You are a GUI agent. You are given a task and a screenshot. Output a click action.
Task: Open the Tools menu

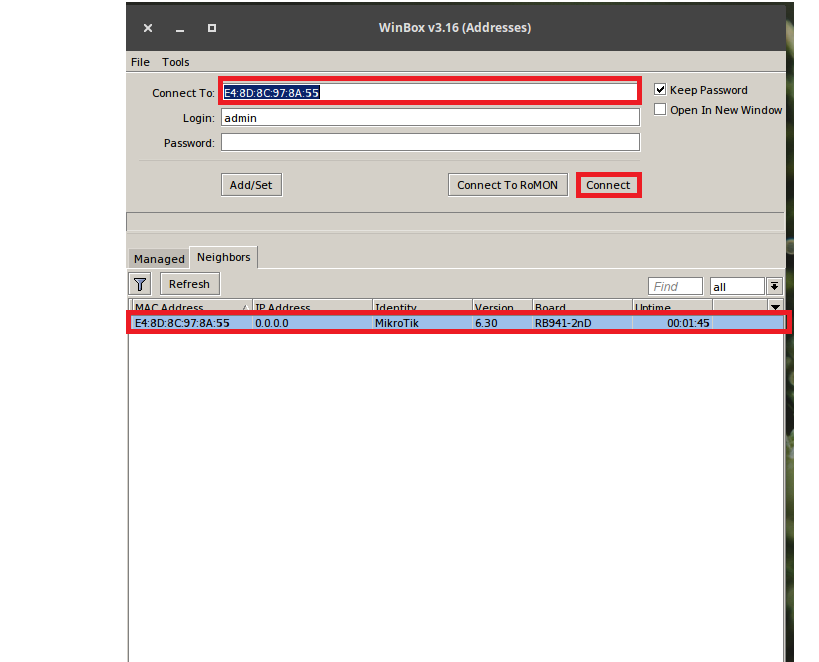[x=175, y=61]
